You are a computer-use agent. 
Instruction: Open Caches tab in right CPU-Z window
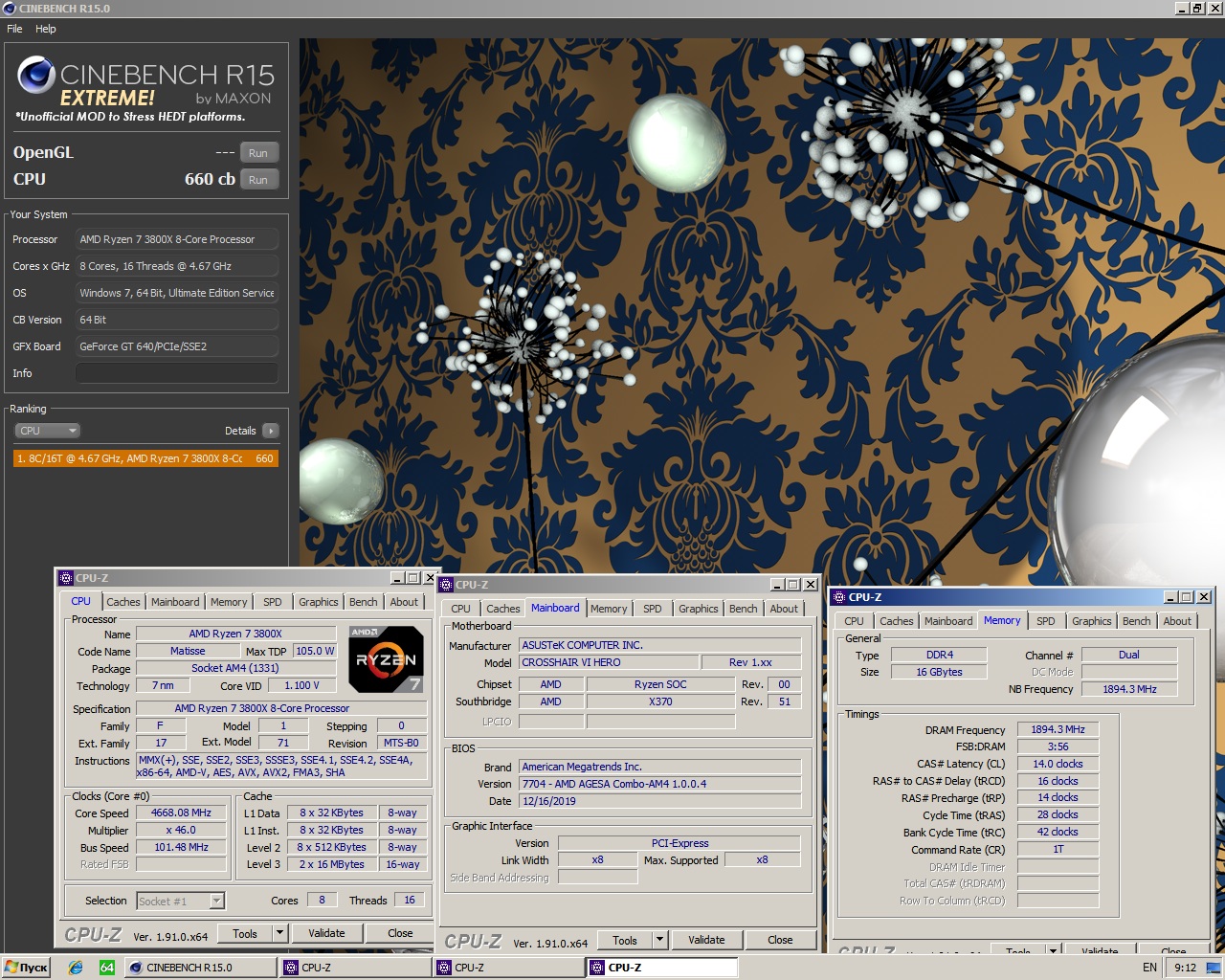click(x=897, y=621)
